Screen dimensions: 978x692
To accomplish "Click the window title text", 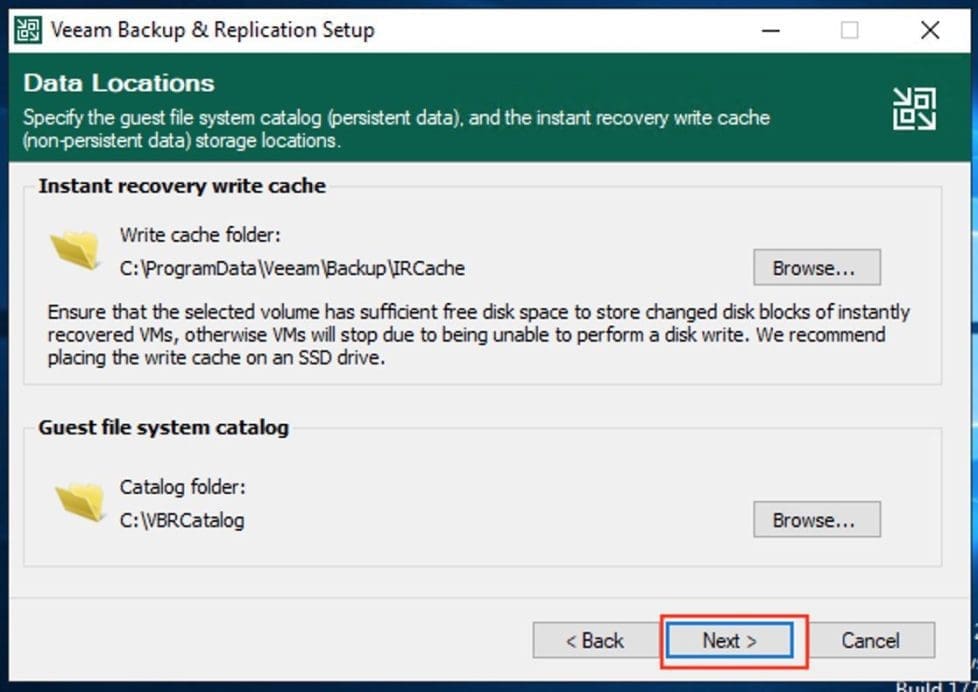I will 212,30.
